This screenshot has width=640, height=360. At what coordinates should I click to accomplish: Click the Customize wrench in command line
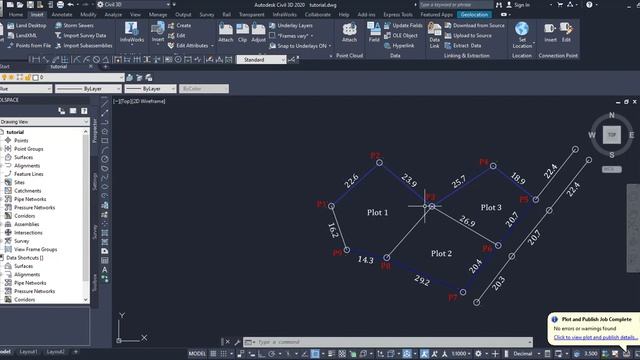(x=237, y=342)
